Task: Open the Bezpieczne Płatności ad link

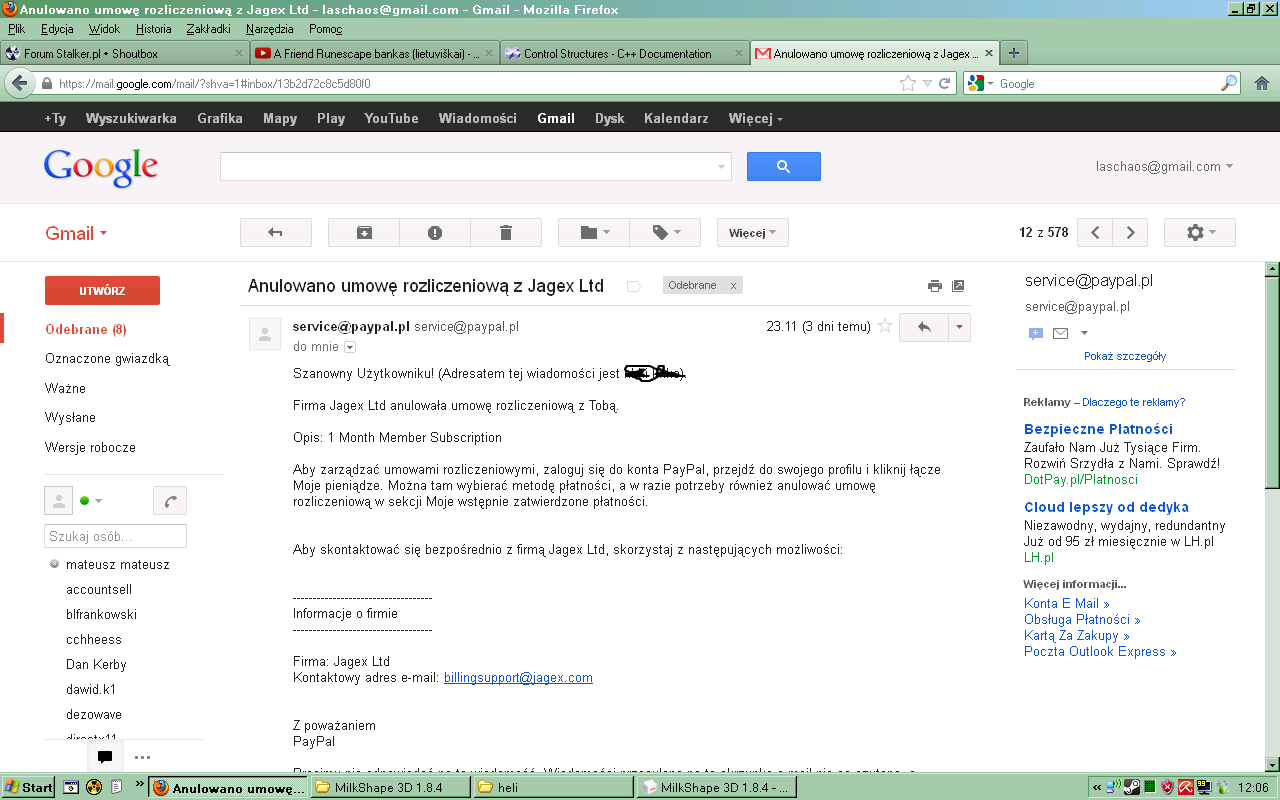Action: tap(1098, 429)
